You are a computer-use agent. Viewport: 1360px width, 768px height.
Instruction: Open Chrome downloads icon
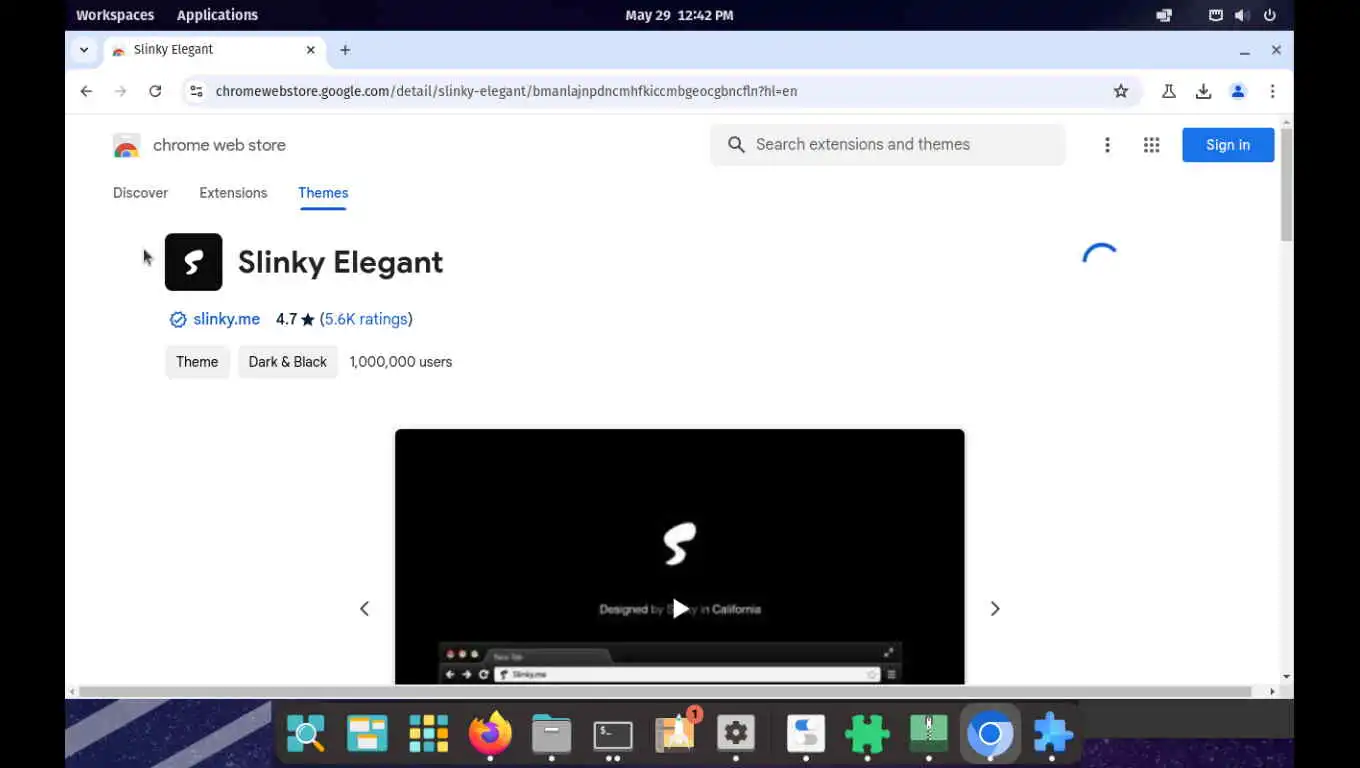pos(1203,91)
